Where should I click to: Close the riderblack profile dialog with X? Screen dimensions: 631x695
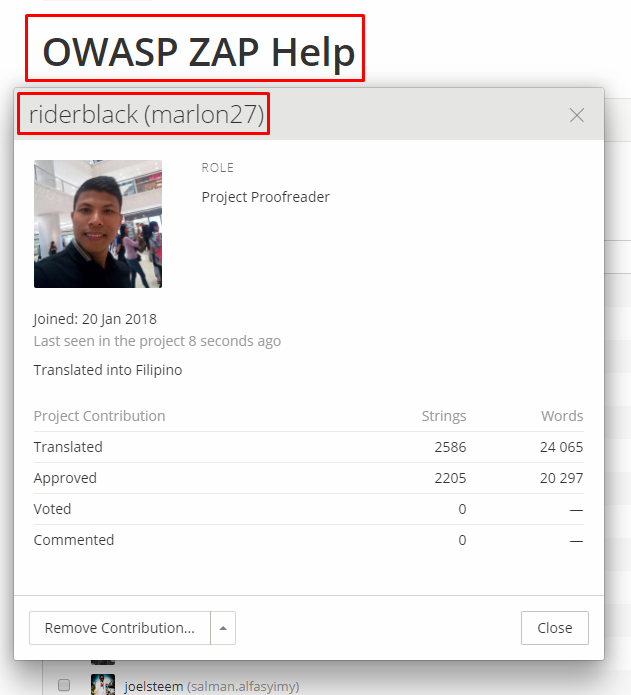coord(576,115)
